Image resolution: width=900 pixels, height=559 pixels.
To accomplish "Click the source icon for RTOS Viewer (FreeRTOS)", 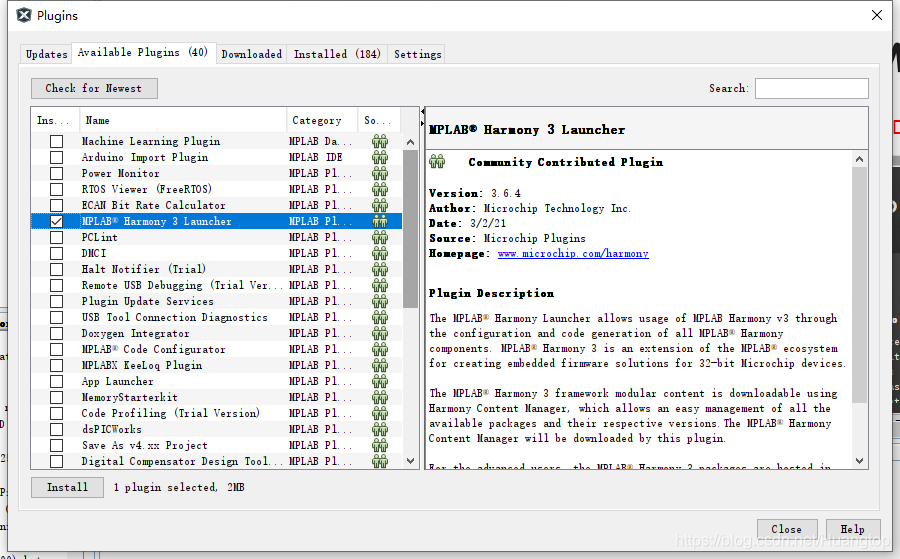I will click(379, 189).
